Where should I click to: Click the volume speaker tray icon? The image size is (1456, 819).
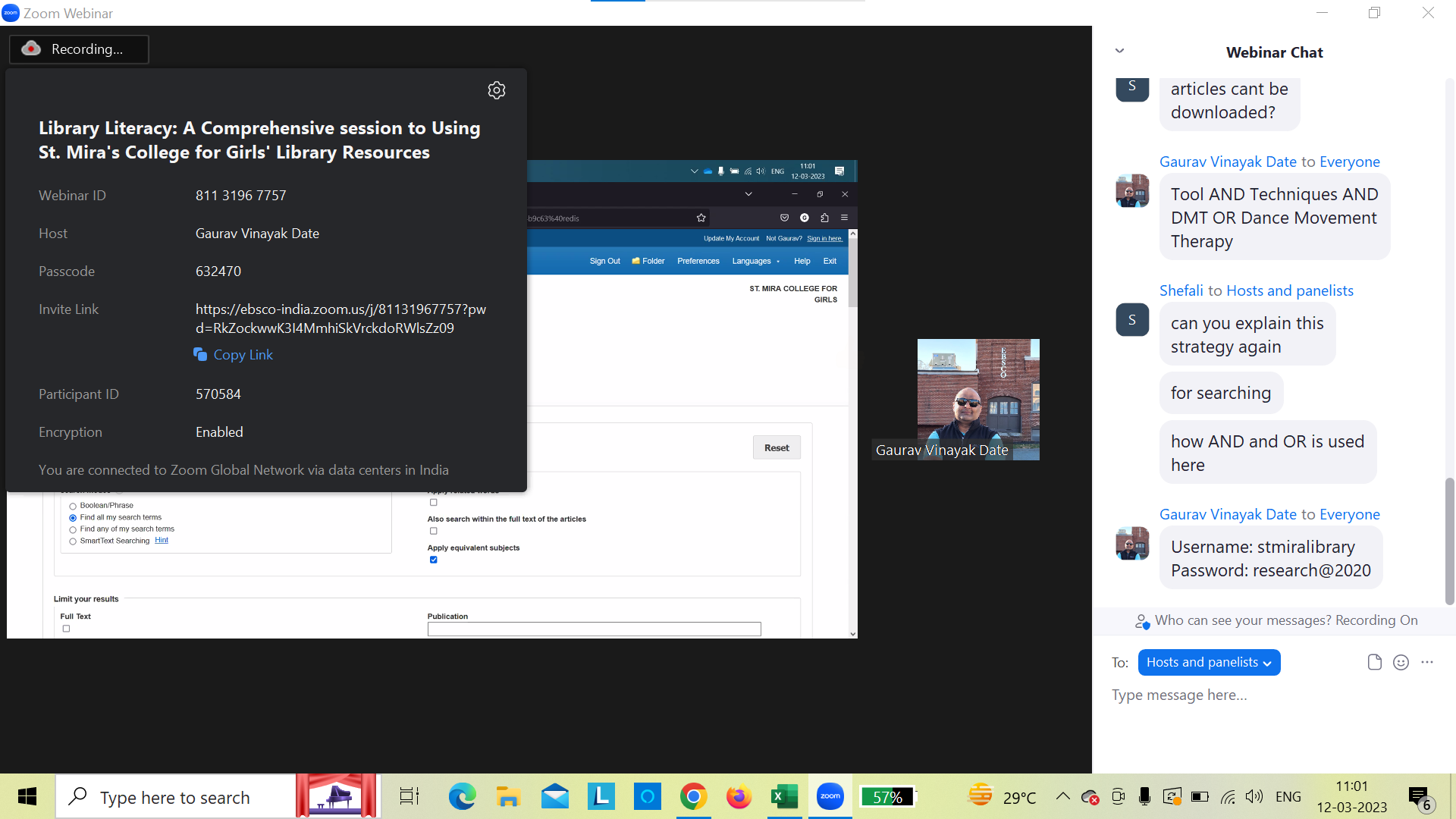(x=1254, y=796)
